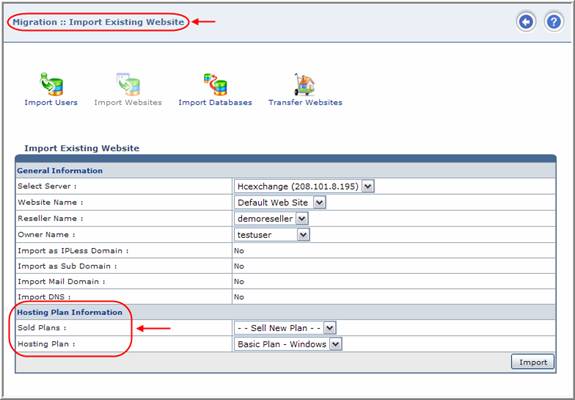Click the Import button
This screenshot has height=400, width=575.
(x=532, y=362)
